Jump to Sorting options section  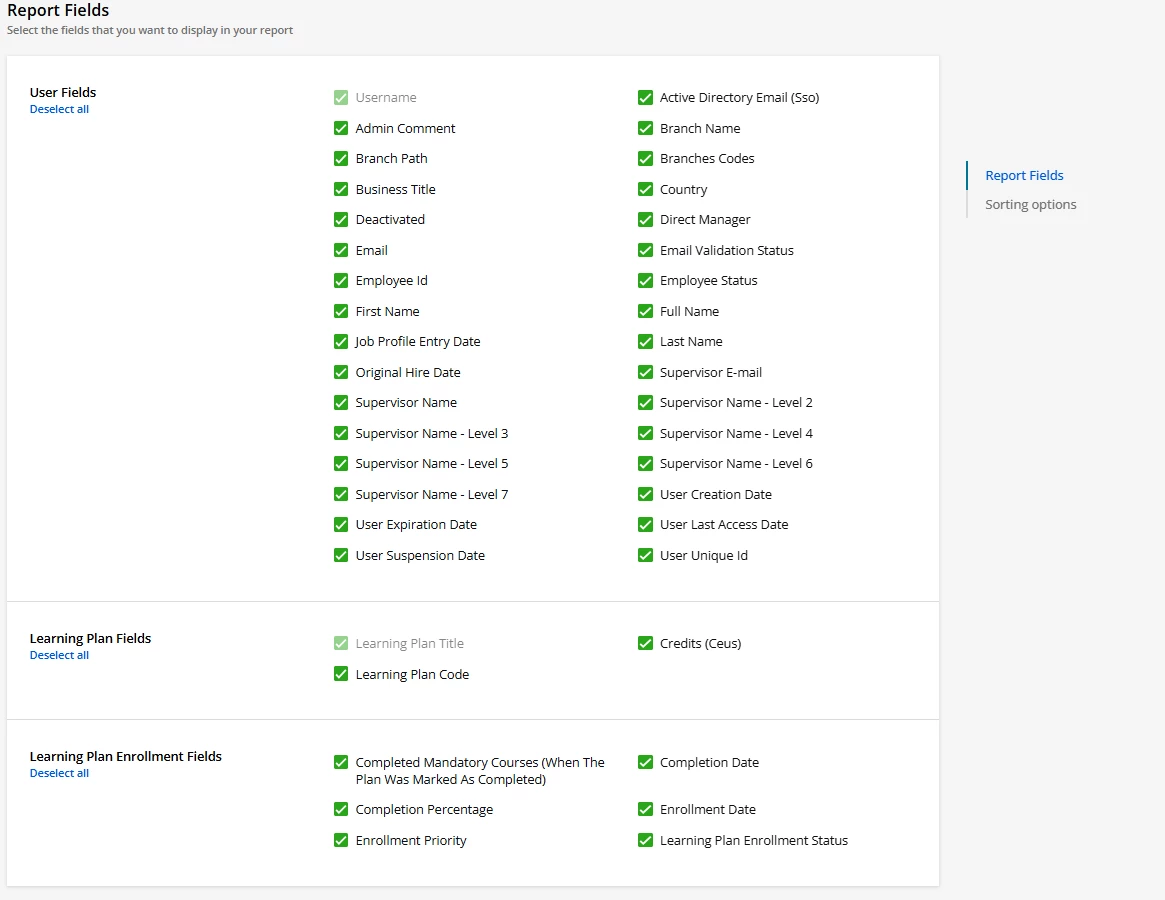pos(1030,205)
